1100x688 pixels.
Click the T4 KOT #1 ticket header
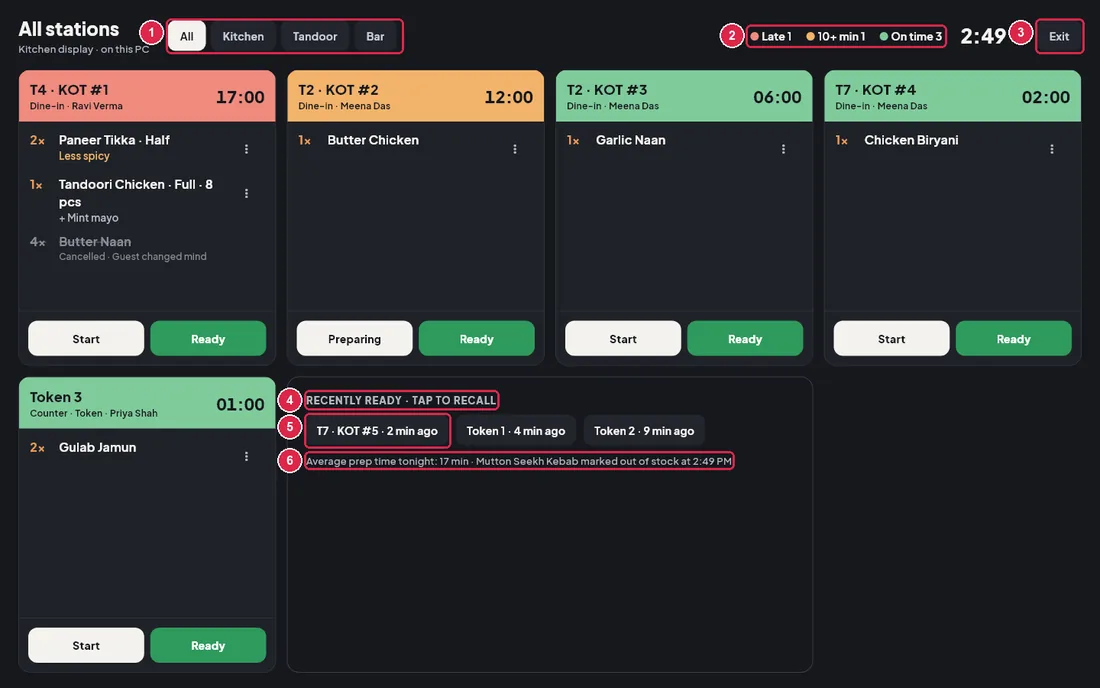(147, 96)
